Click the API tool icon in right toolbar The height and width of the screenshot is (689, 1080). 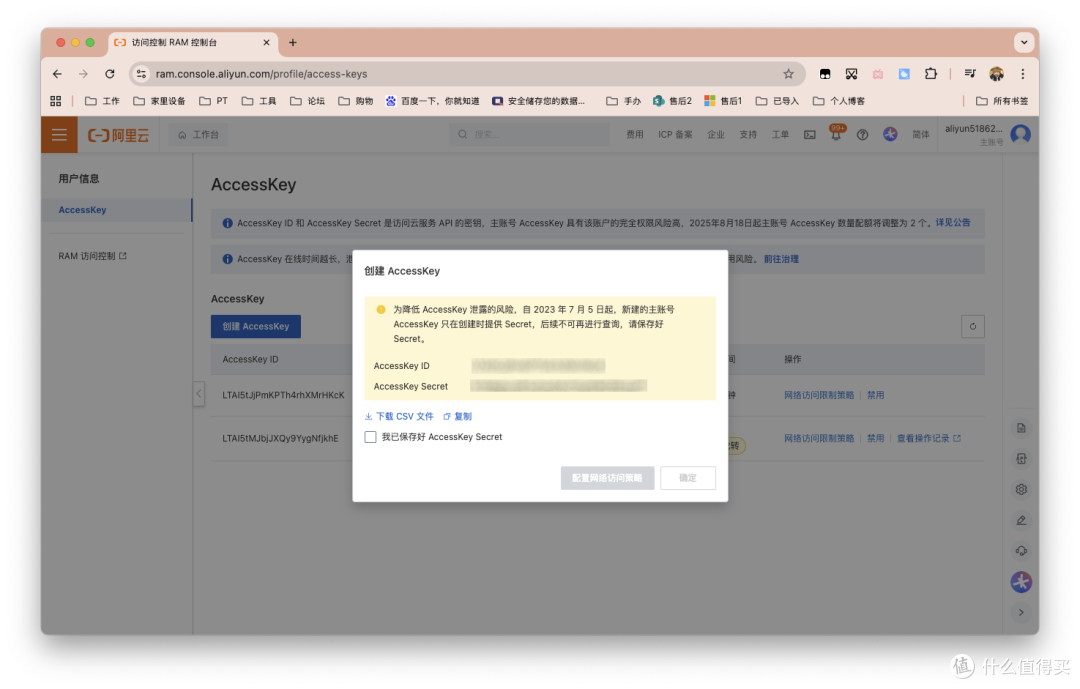pos(1021,459)
